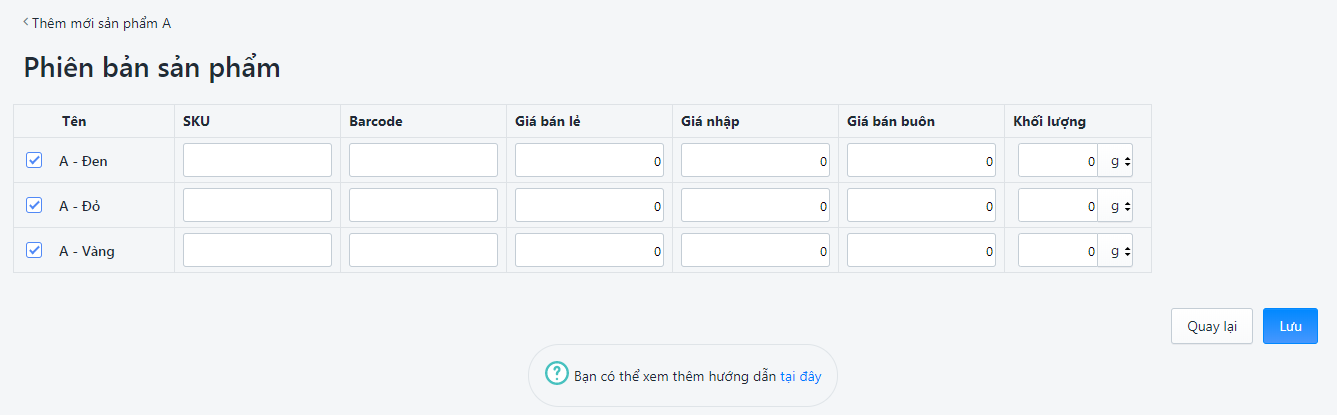This screenshot has width=1337, height=415.
Task: Uncheck the A - Đen variant checkbox
Action: 34,160
